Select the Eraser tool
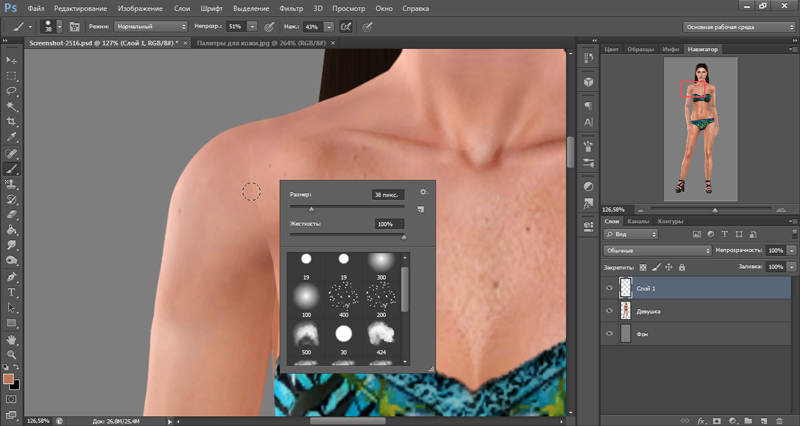Image resolution: width=800 pixels, height=426 pixels. (x=11, y=215)
